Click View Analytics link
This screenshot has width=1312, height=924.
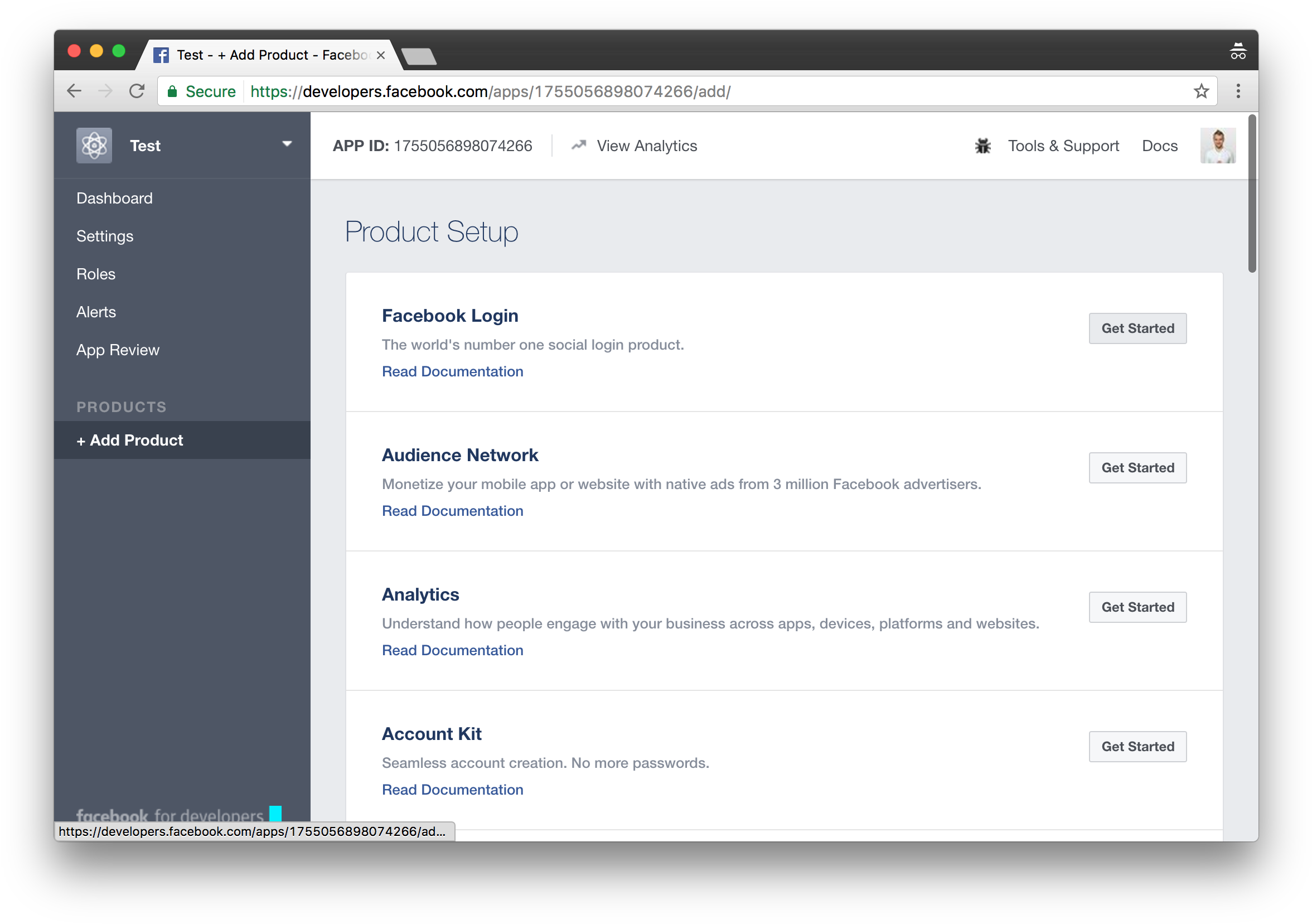(647, 146)
